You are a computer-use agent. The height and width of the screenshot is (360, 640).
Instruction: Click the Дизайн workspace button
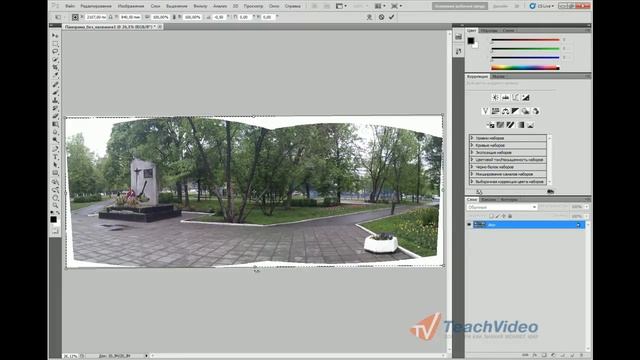tap(500, 6)
